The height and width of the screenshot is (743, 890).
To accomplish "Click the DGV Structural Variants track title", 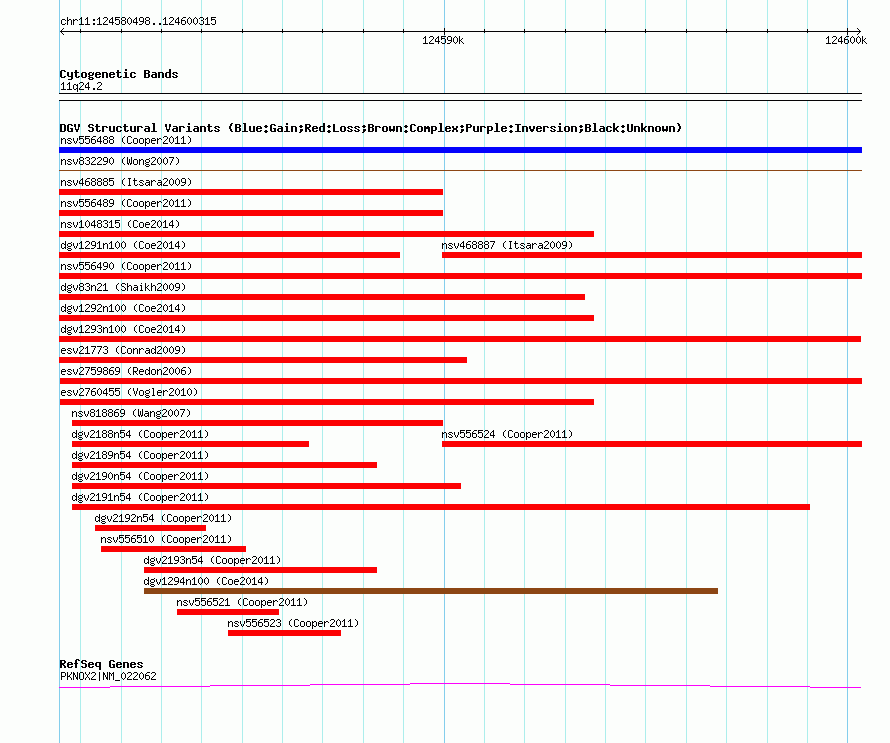I will pos(371,128).
